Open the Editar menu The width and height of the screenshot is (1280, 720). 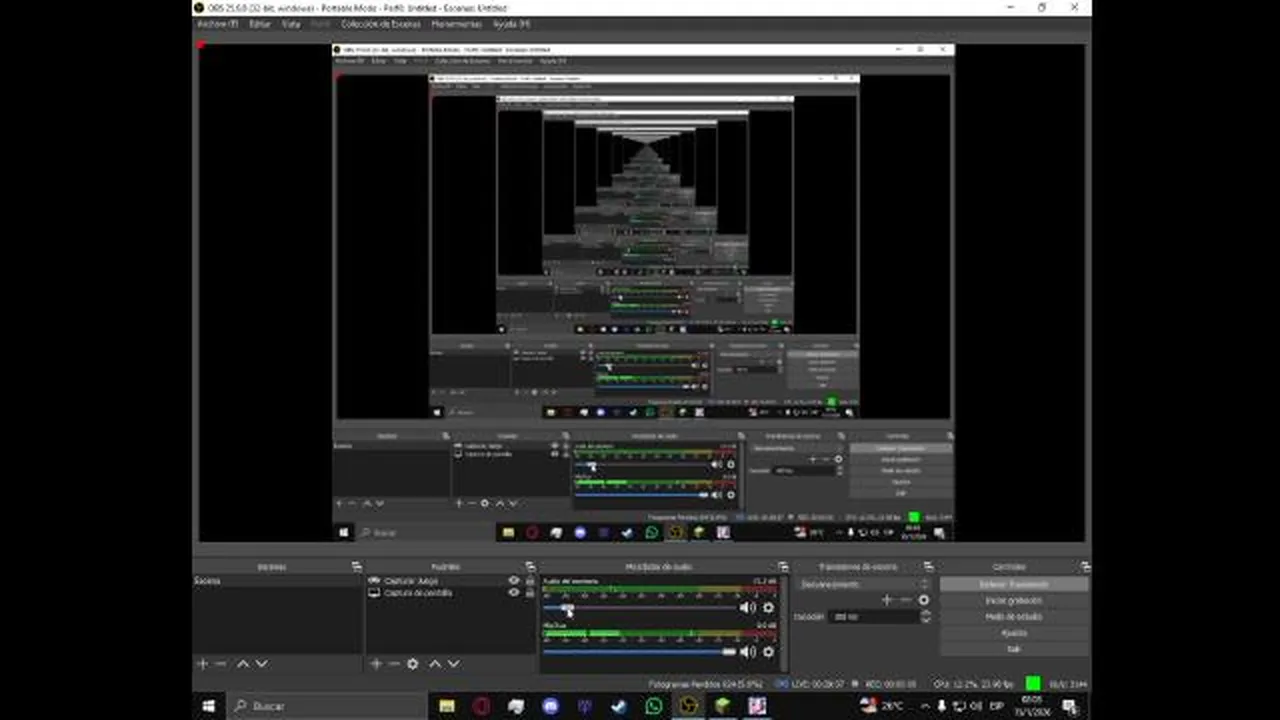point(259,24)
